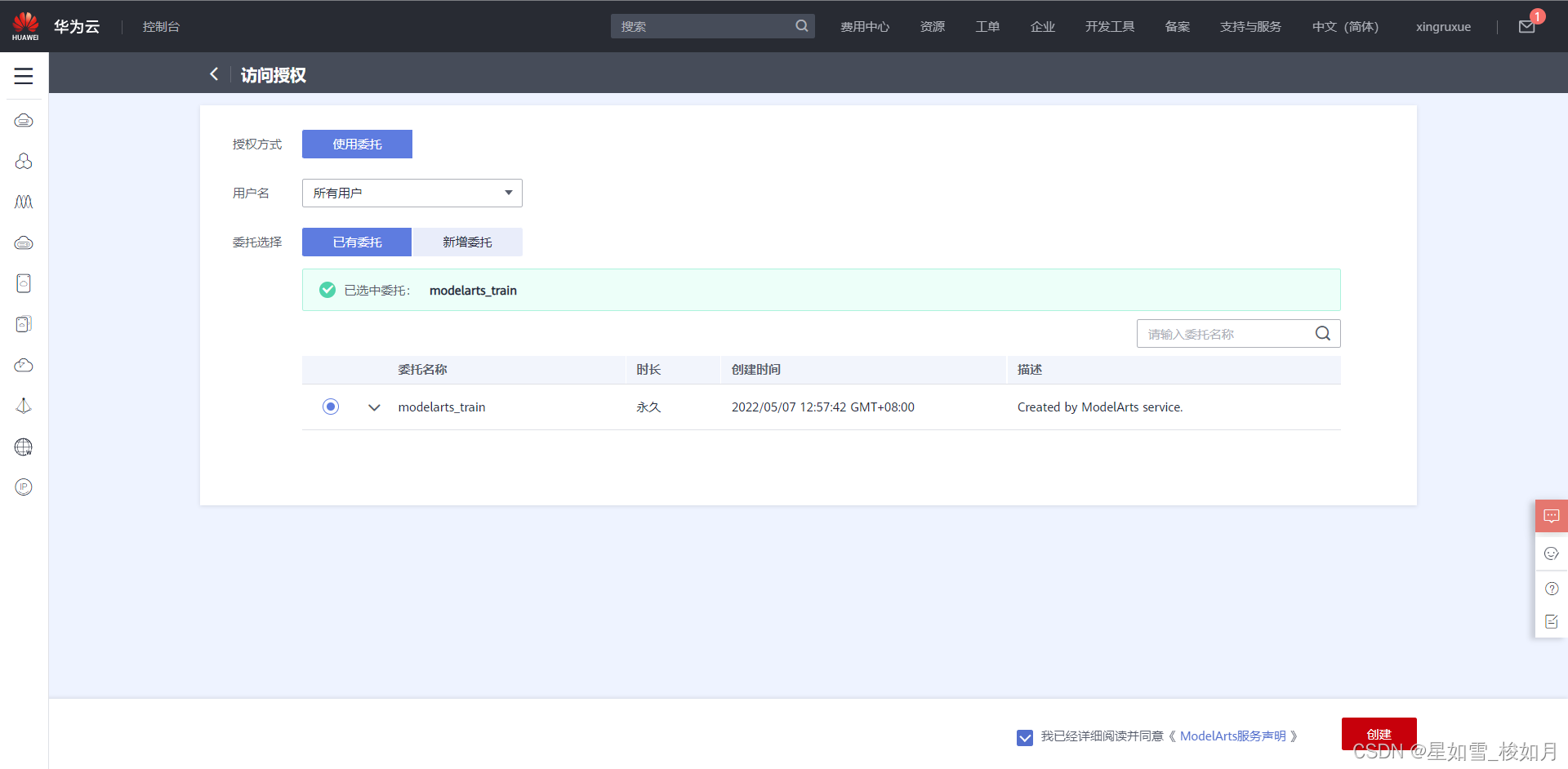Toggle the ModelArts service agreement checkbox
This screenshot has height=769, width=1568.
(x=1025, y=737)
